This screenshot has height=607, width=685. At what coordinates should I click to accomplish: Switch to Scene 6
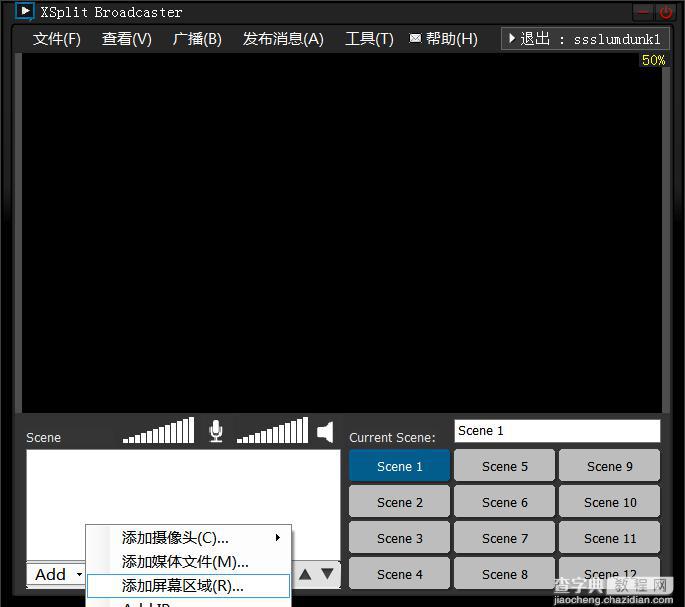coord(505,503)
